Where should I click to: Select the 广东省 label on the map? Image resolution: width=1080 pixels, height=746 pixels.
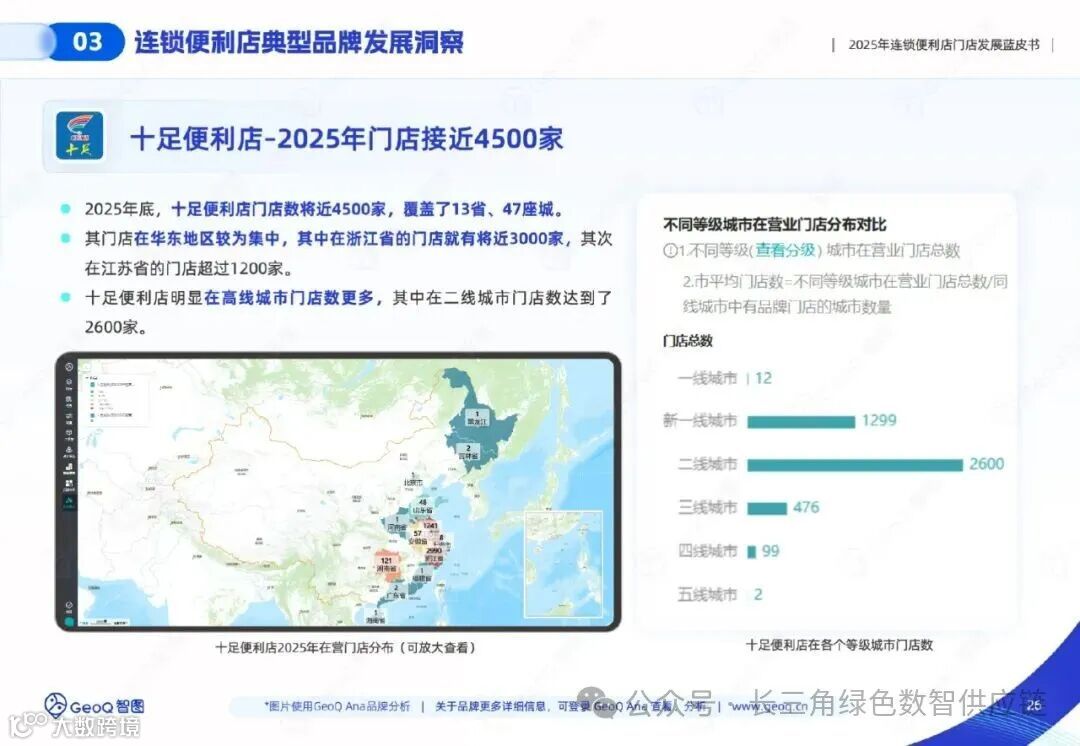[395, 592]
